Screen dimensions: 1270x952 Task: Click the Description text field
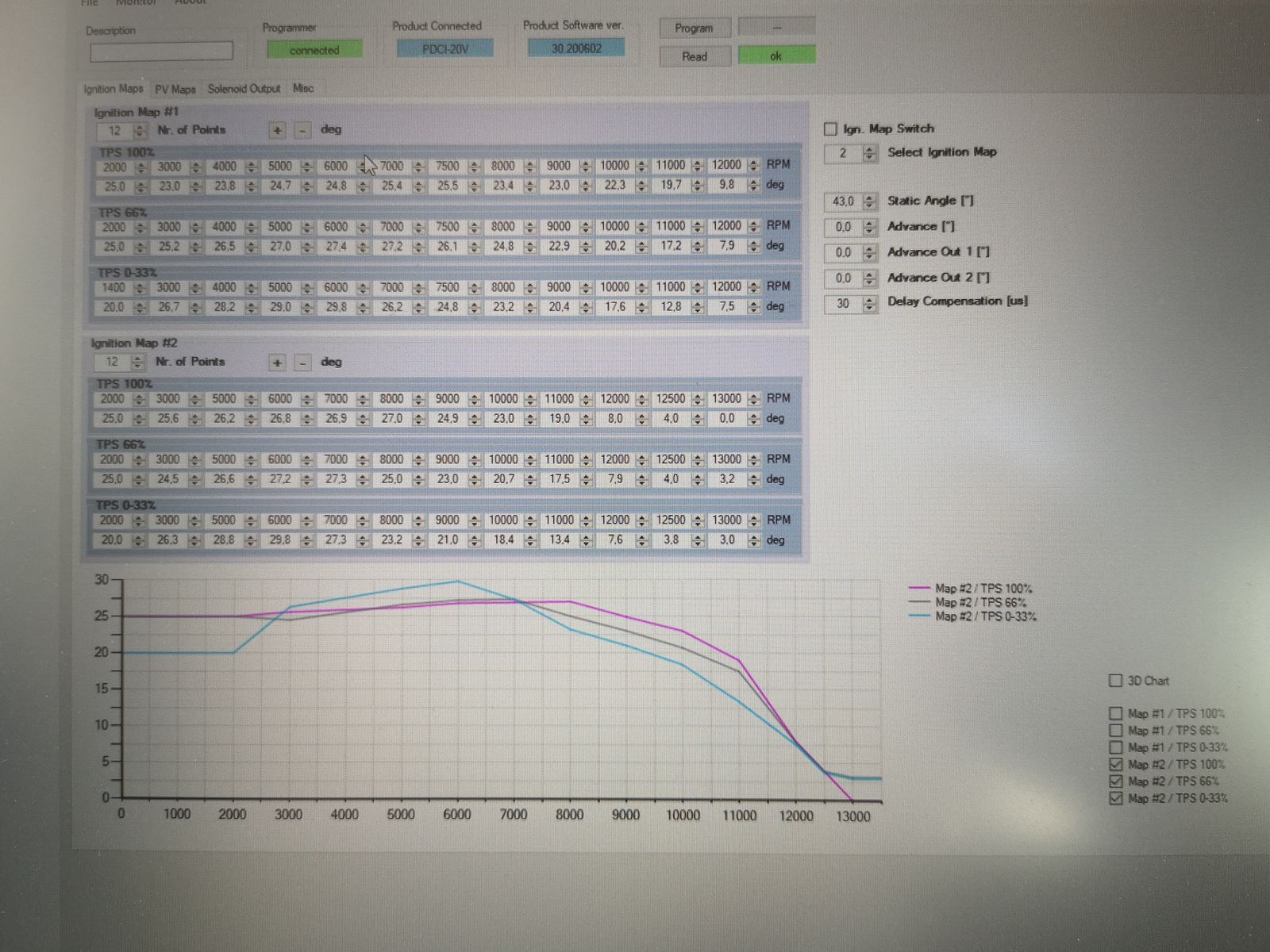pyautogui.click(x=161, y=52)
